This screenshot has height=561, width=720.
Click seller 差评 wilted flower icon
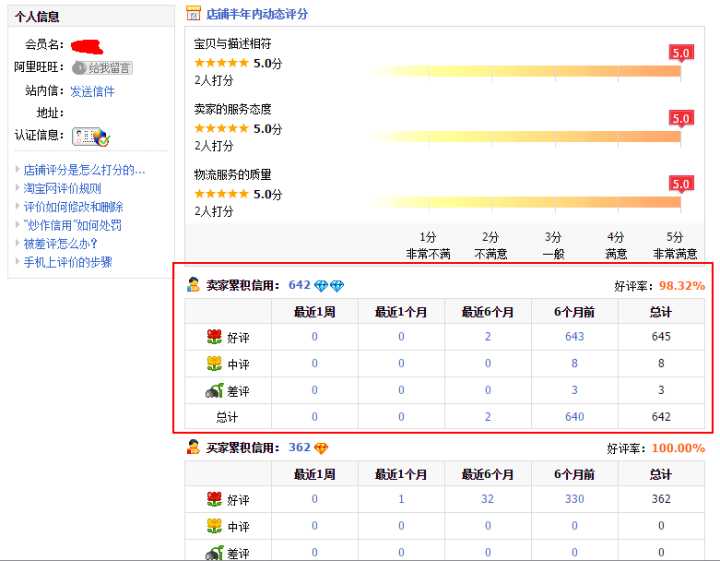214,390
